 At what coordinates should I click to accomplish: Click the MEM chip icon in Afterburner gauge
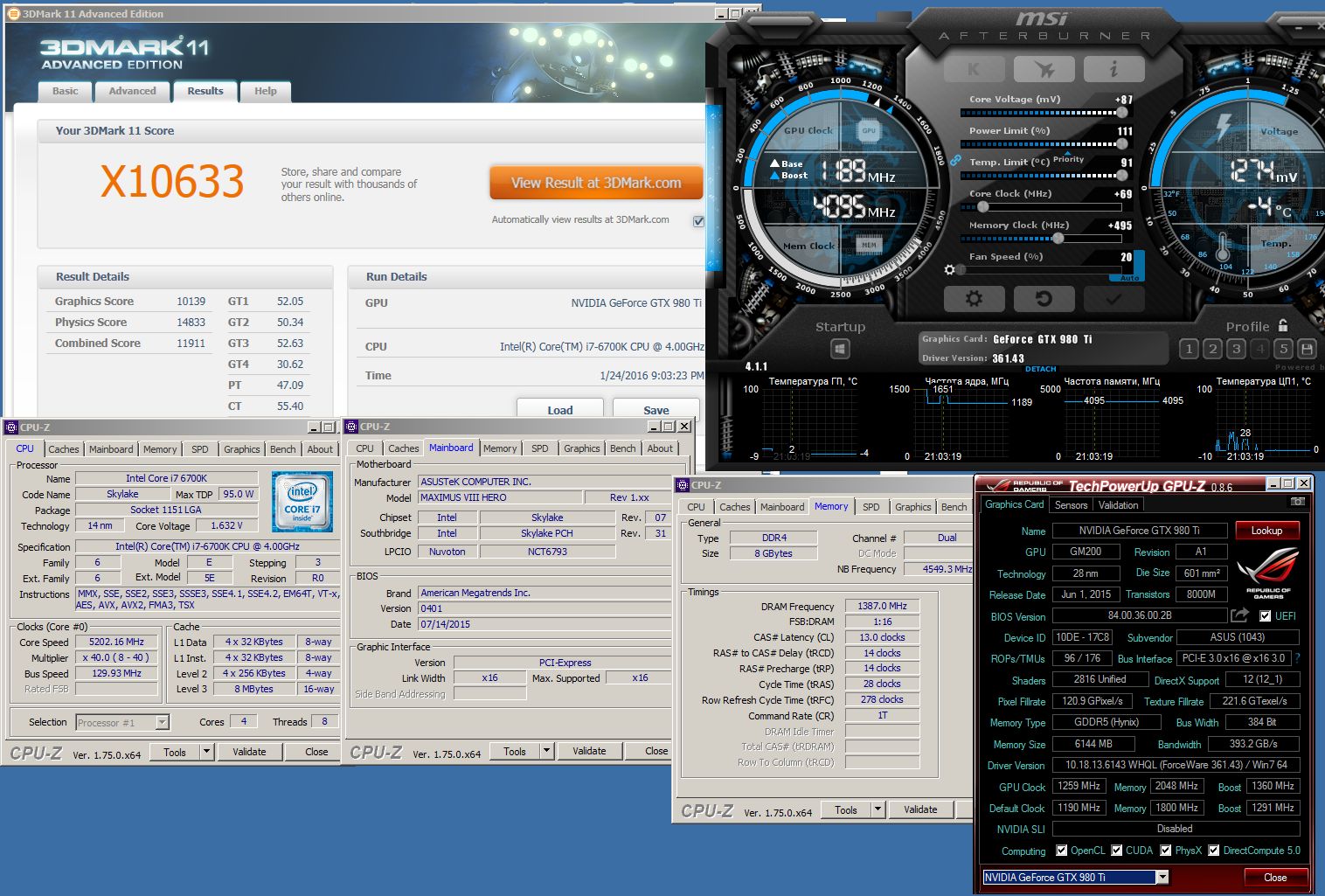868,245
